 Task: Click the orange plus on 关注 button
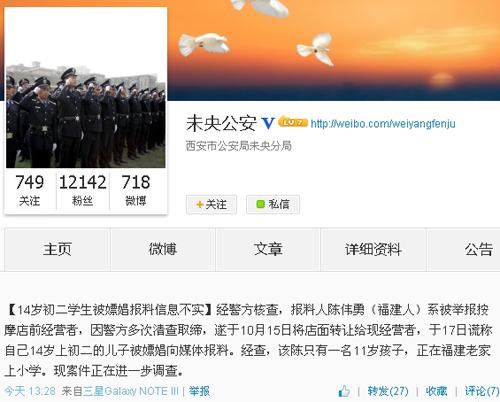click(200, 204)
